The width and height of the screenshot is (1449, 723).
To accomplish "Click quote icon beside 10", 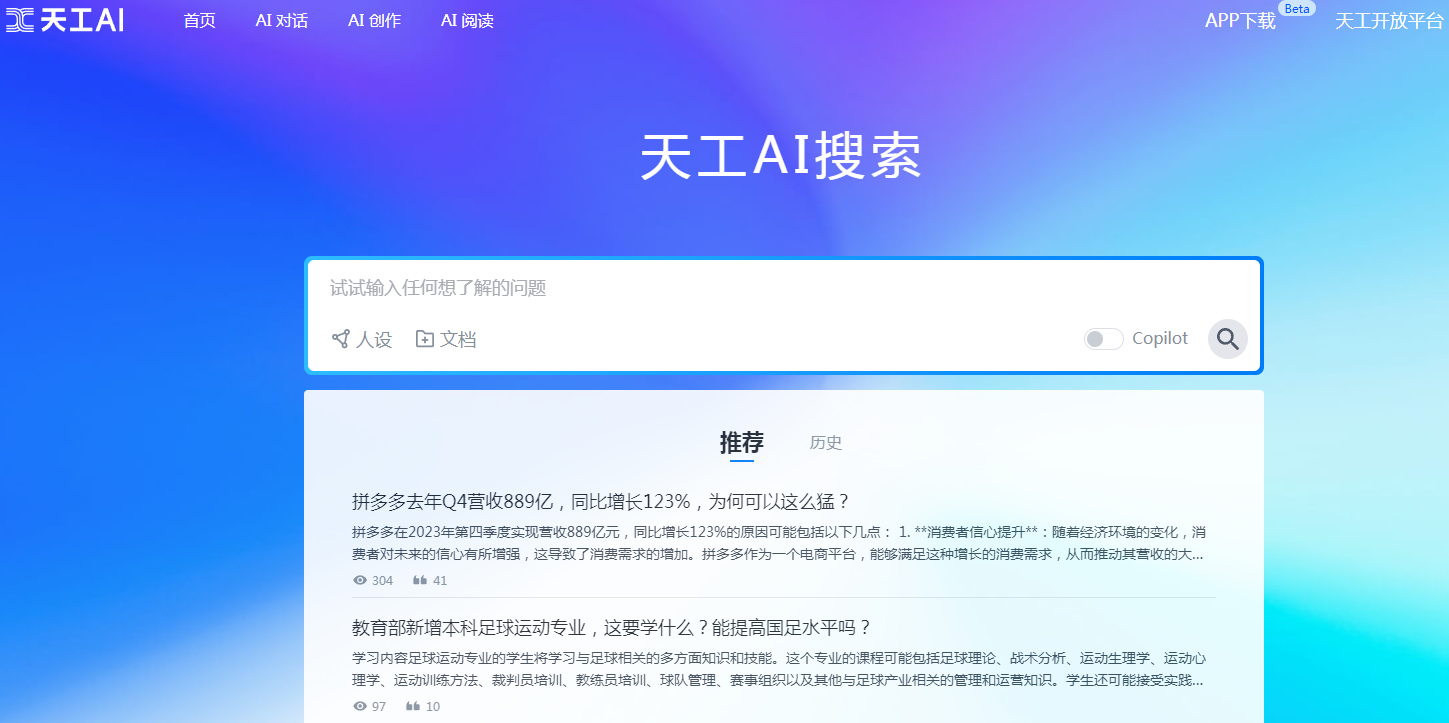I will (x=413, y=706).
